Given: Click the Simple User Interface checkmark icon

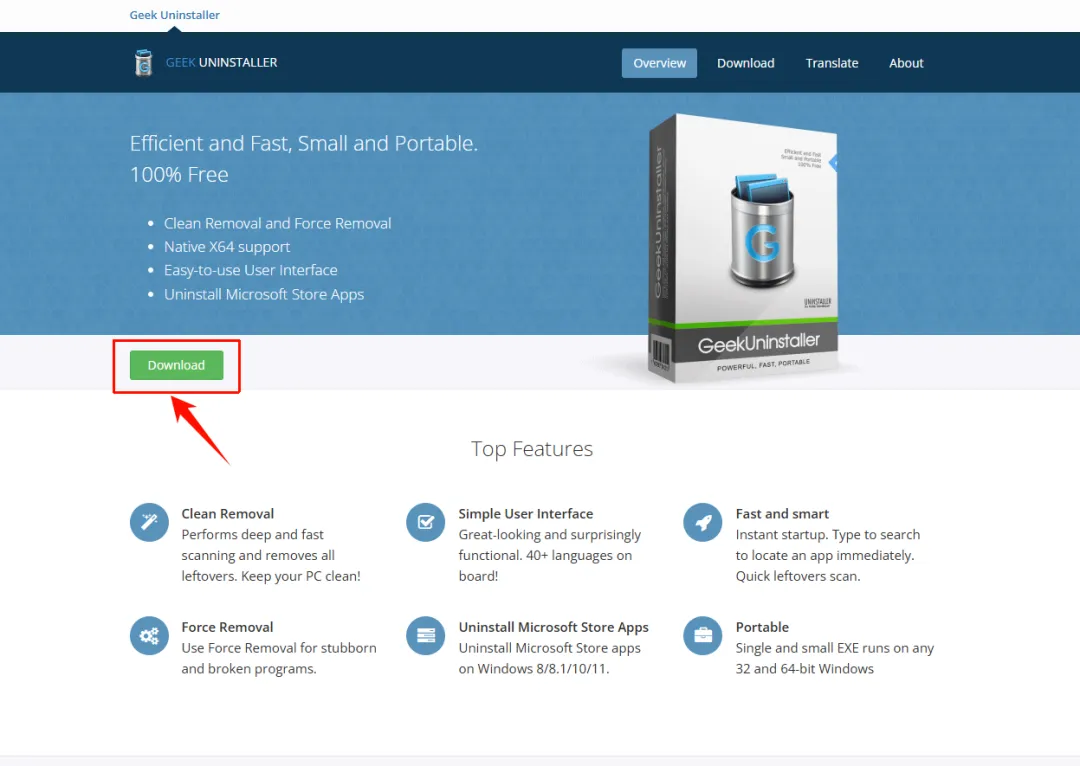Looking at the screenshot, I should pos(426,522).
